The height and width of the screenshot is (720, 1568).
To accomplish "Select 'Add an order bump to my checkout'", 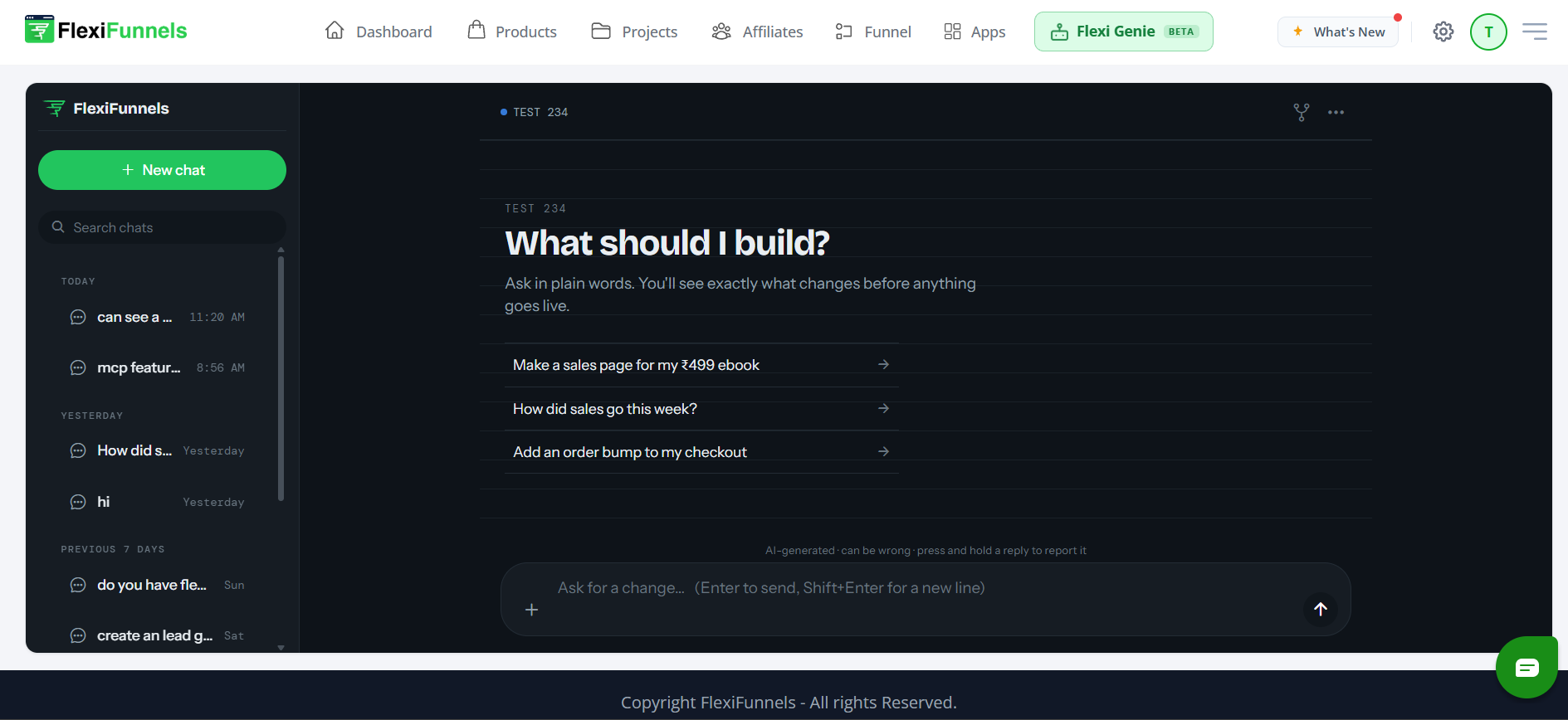I will pos(701,452).
